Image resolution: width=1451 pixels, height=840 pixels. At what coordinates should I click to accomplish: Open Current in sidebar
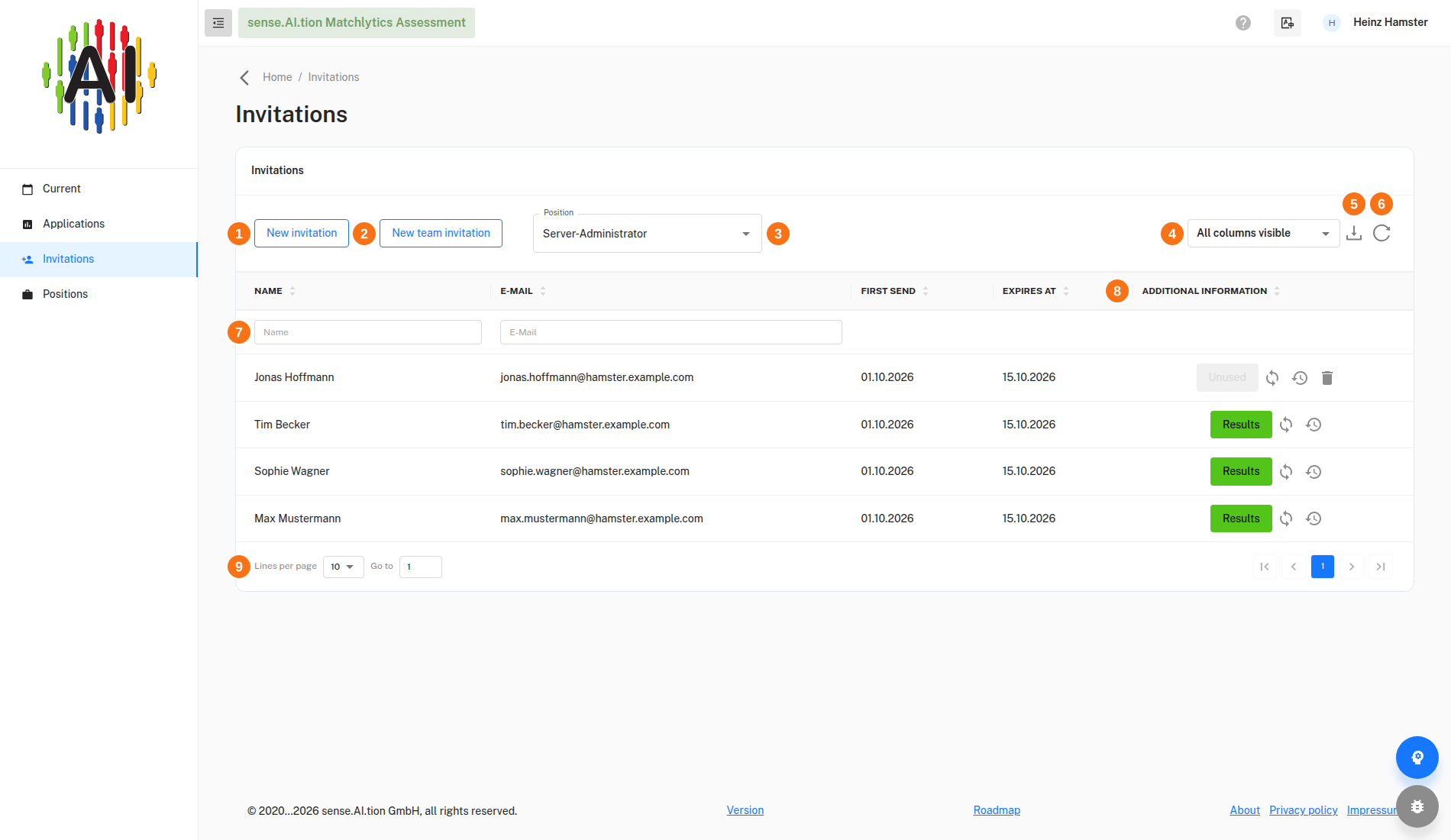(99, 189)
